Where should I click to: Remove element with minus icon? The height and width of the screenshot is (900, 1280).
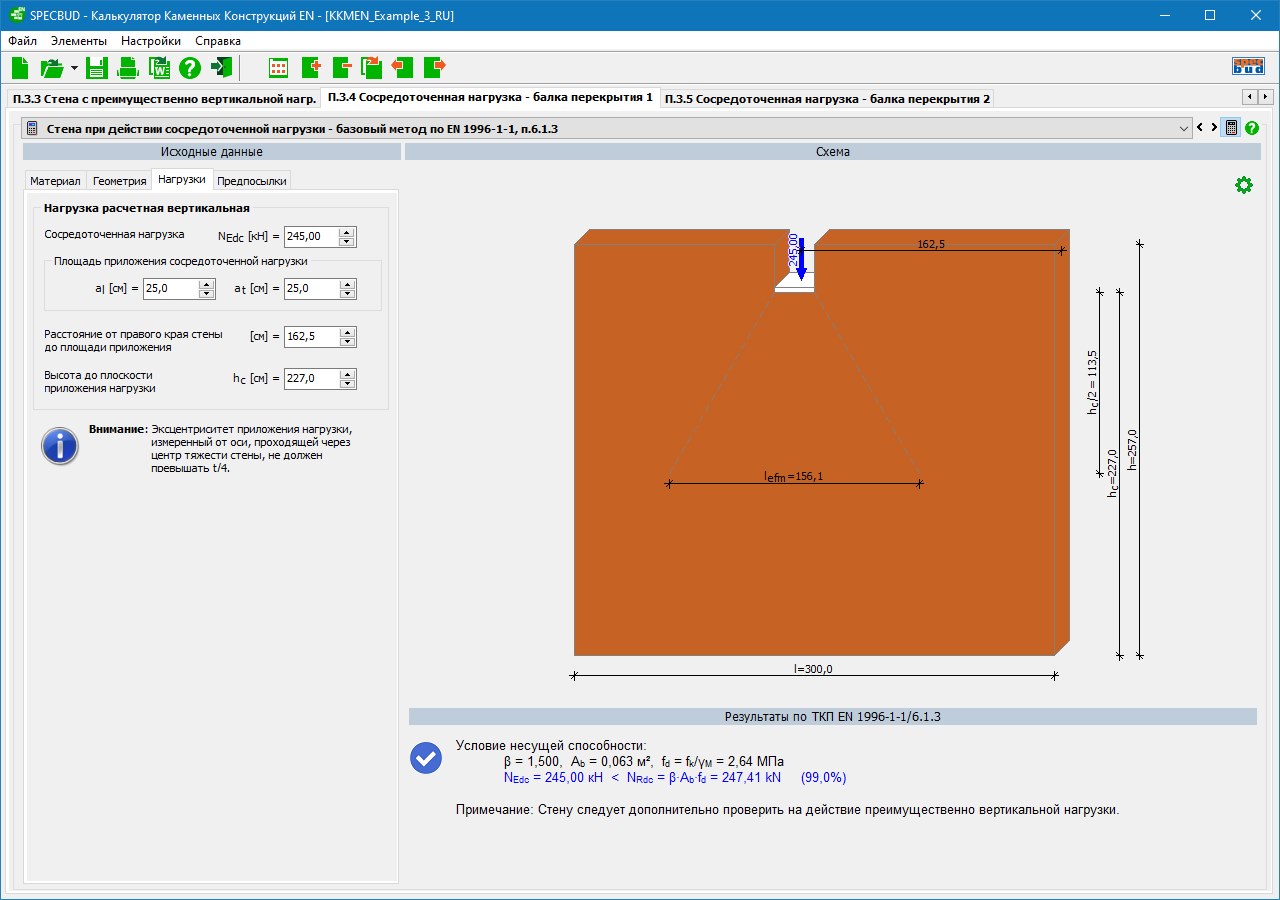[x=341, y=68]
